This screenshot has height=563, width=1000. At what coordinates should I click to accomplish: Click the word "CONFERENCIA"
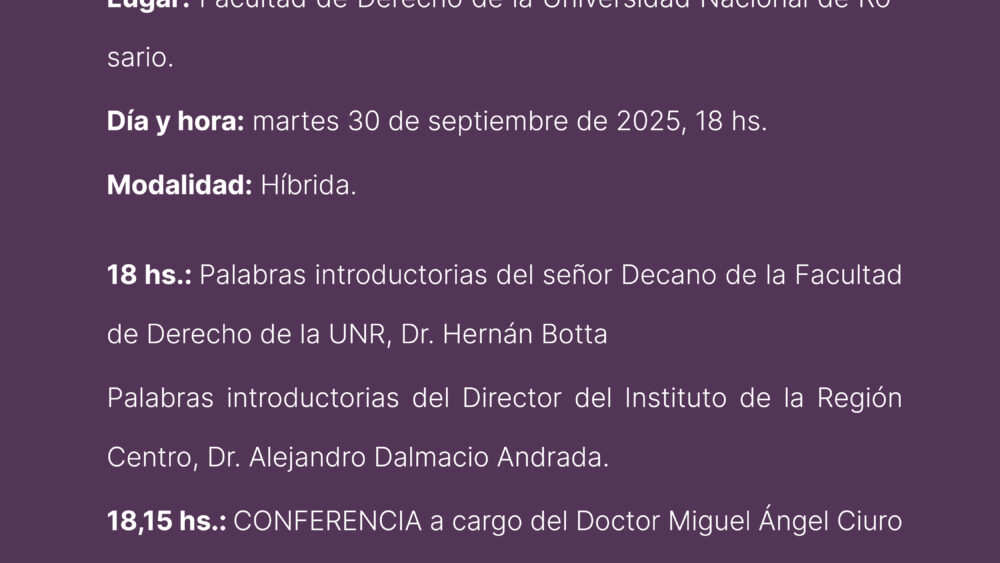tap(328, 521)
